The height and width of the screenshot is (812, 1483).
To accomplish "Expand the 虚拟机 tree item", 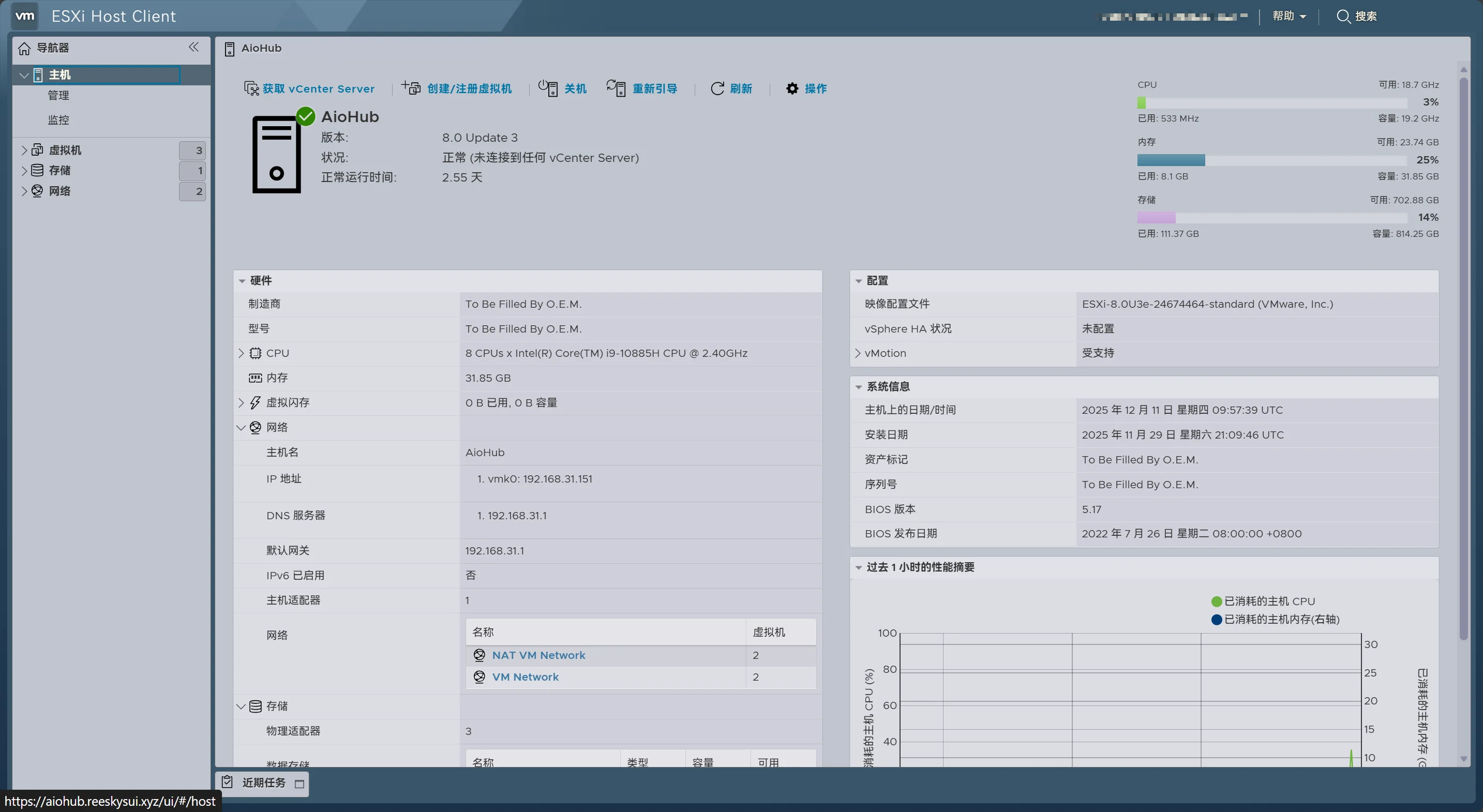I will tap(24, 149).
